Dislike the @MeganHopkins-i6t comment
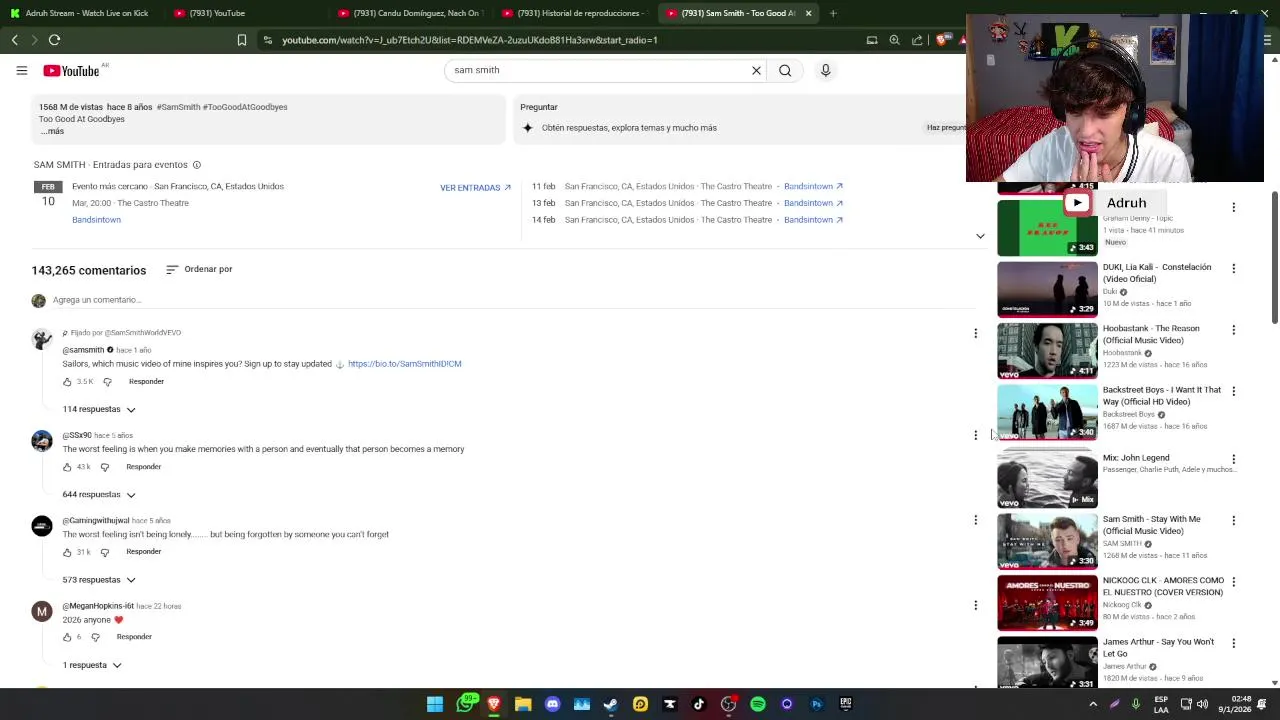Image resolution: width=1280 pixels, height=720 pixels. pyautogui.click(x=95, y=637)
